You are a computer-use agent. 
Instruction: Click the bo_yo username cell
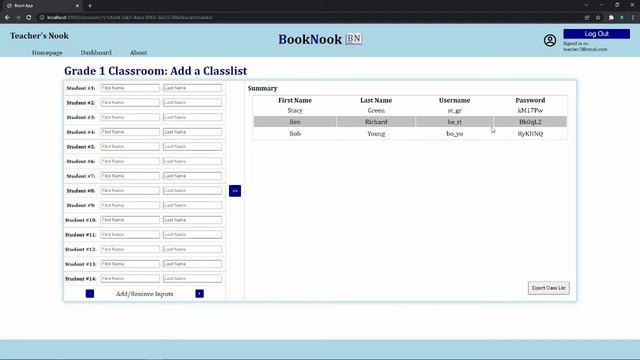[455, 134]
